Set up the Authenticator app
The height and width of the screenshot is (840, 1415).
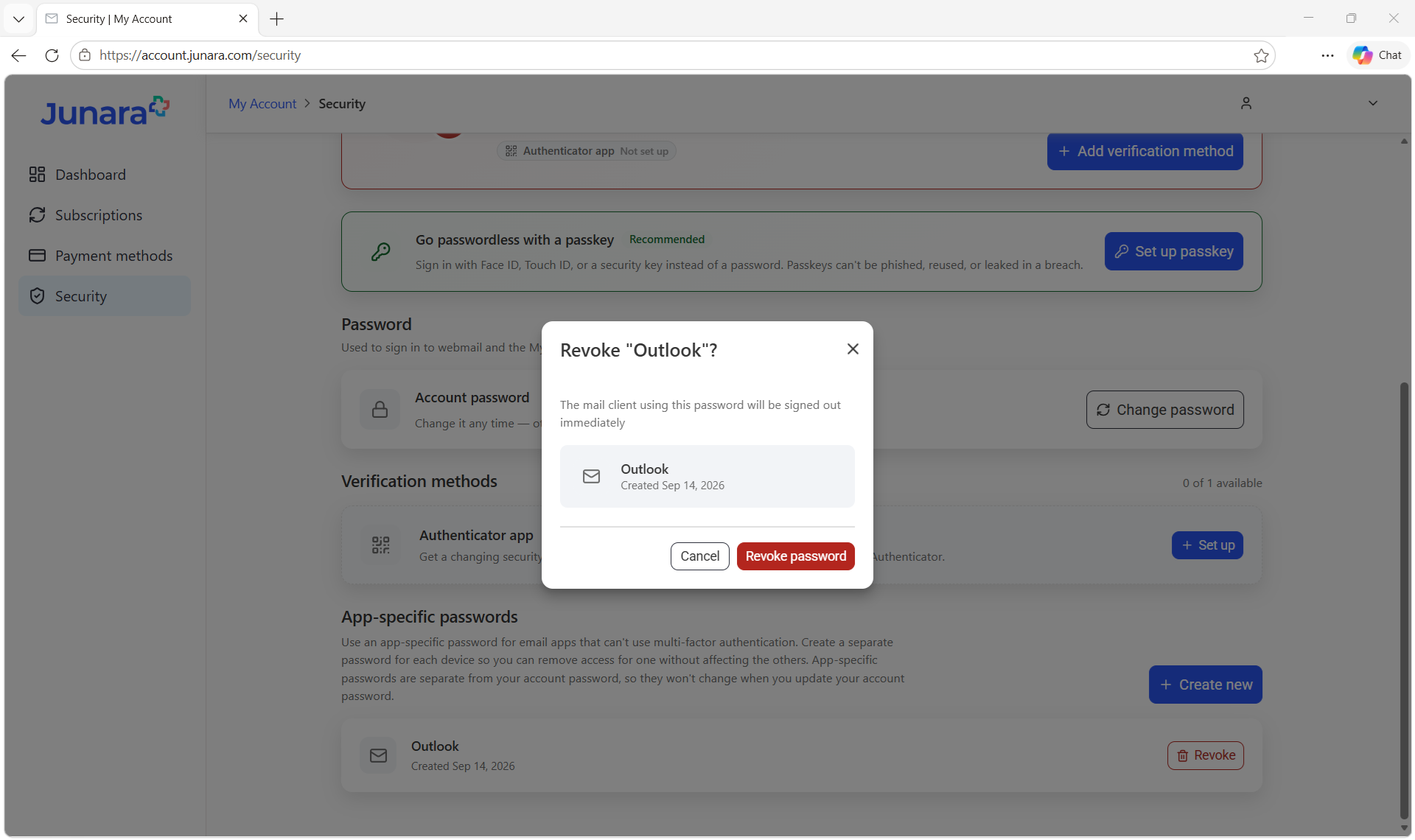click(x=1207, y=545)
